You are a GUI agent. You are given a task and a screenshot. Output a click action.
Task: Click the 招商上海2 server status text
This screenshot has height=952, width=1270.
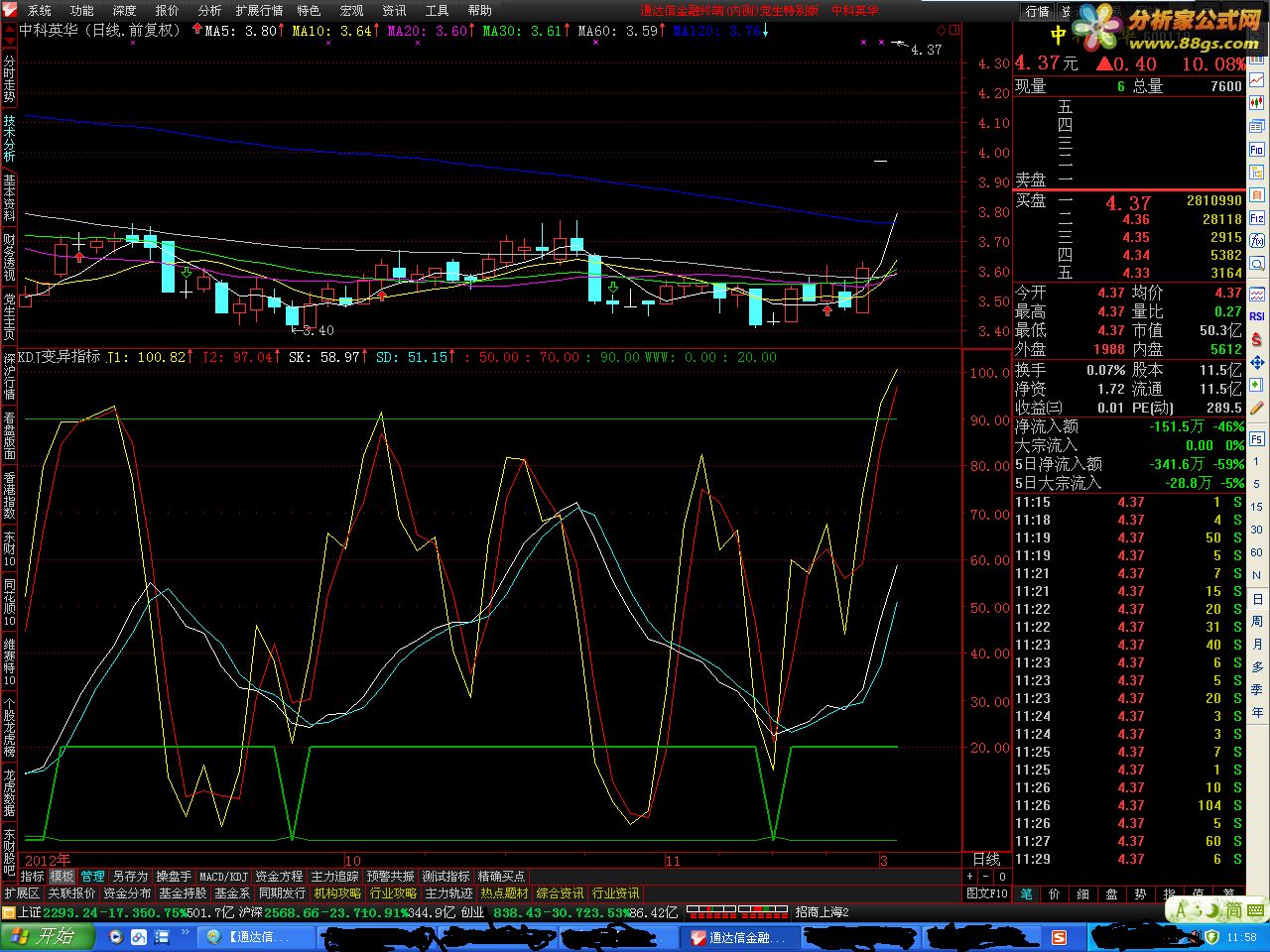[823, 912]
